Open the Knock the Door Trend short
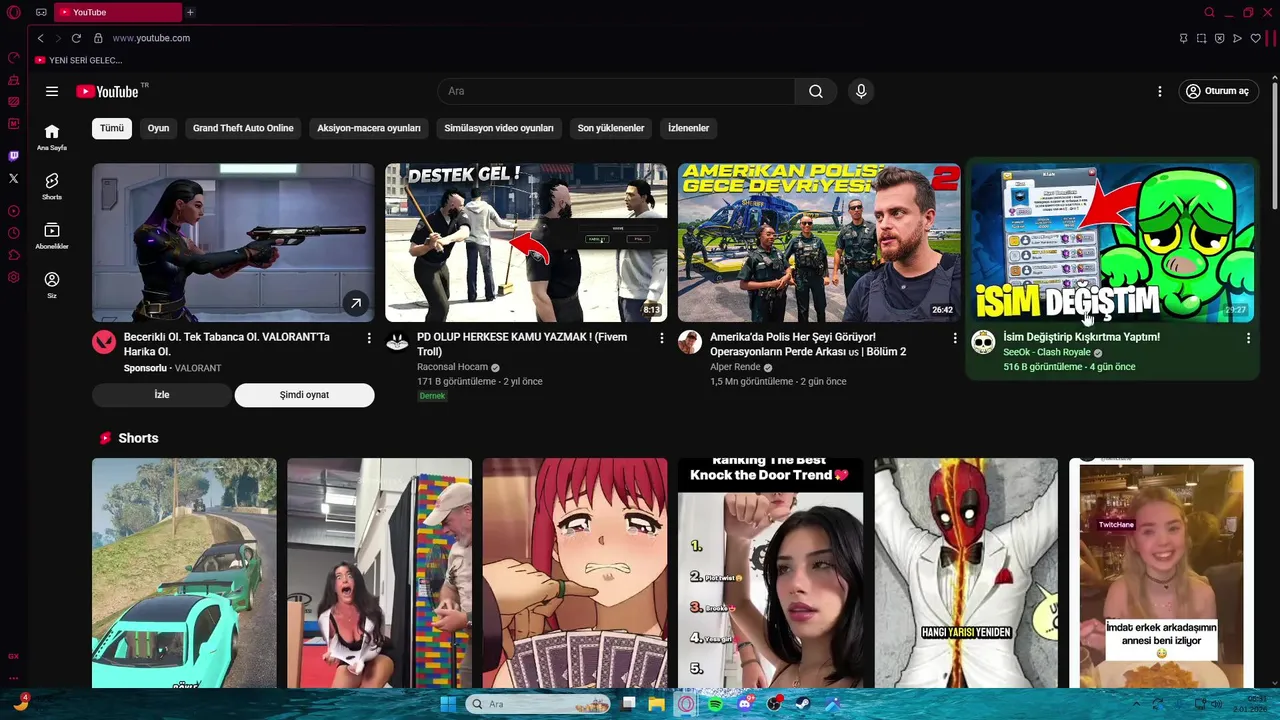The height and width of the screenshot is (720, 1280). (x=770, y=573)
